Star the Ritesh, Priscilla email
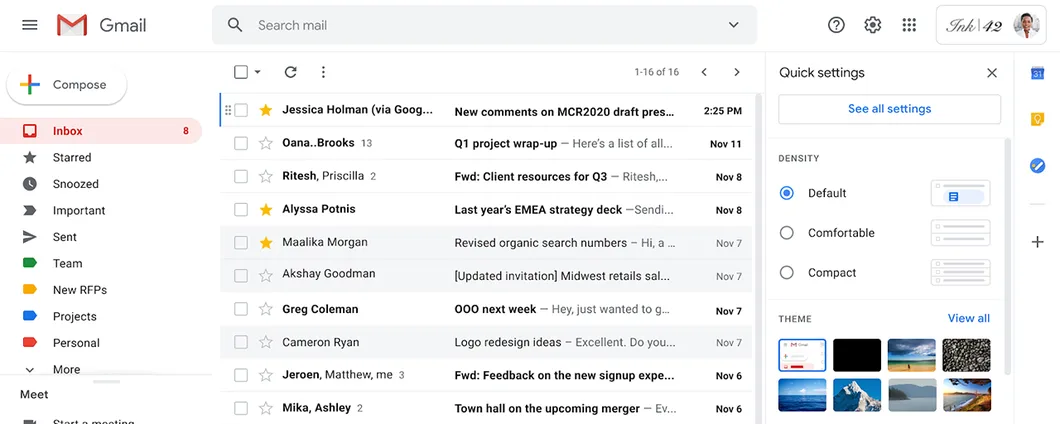This screenshot has width=1060, height=424. (x=266, y=176)
